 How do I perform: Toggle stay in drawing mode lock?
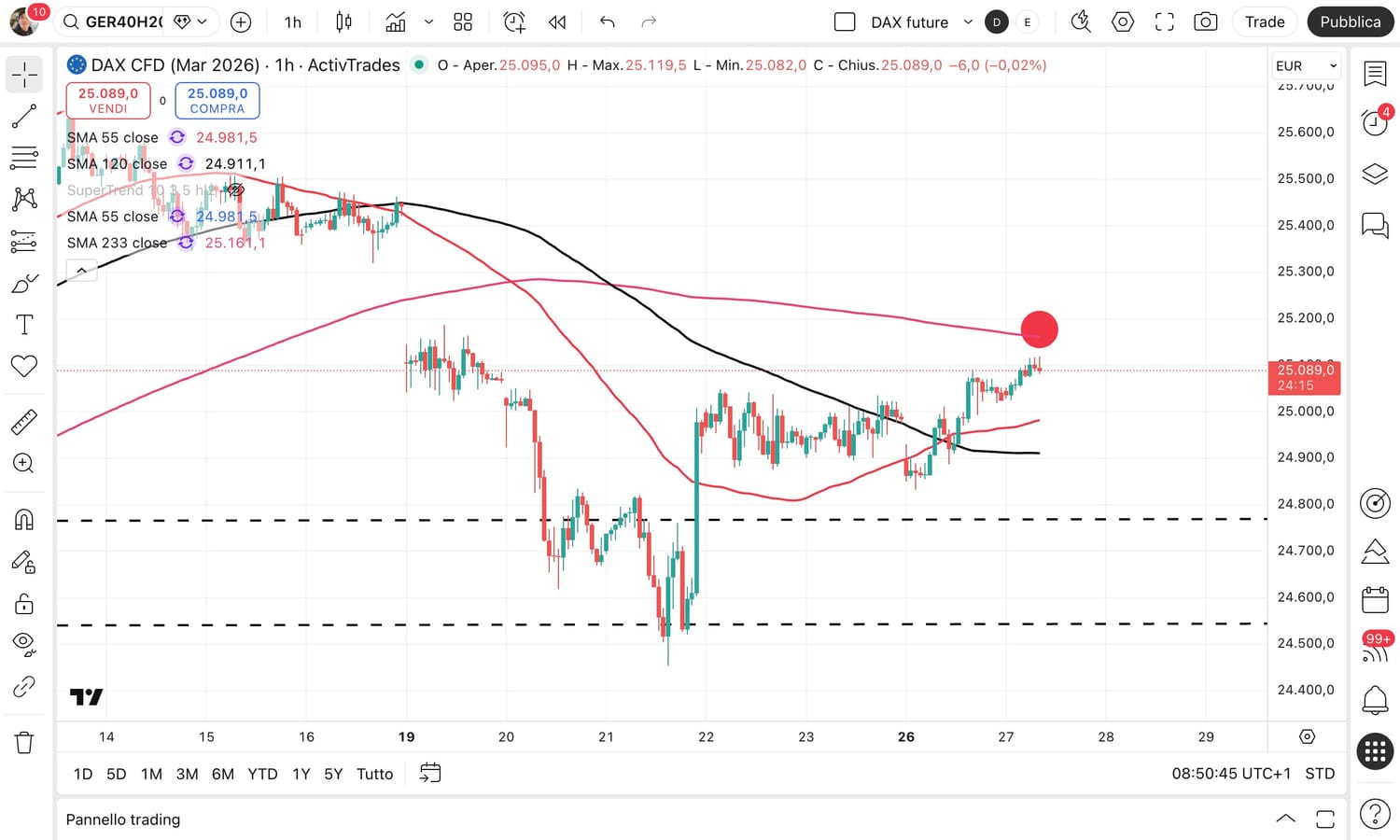[x=24, y=561]
